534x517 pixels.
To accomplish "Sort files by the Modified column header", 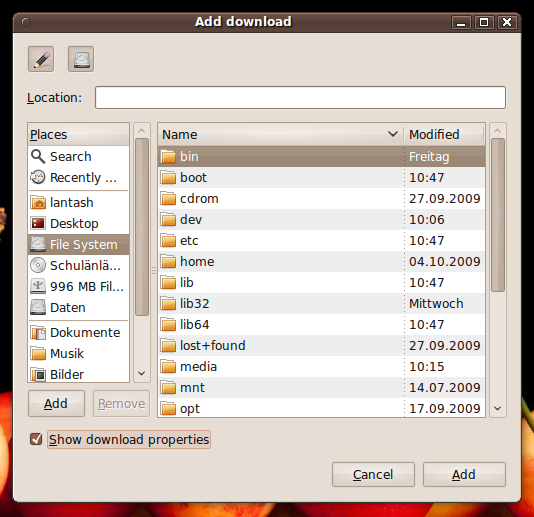I will tap(444, 135).
